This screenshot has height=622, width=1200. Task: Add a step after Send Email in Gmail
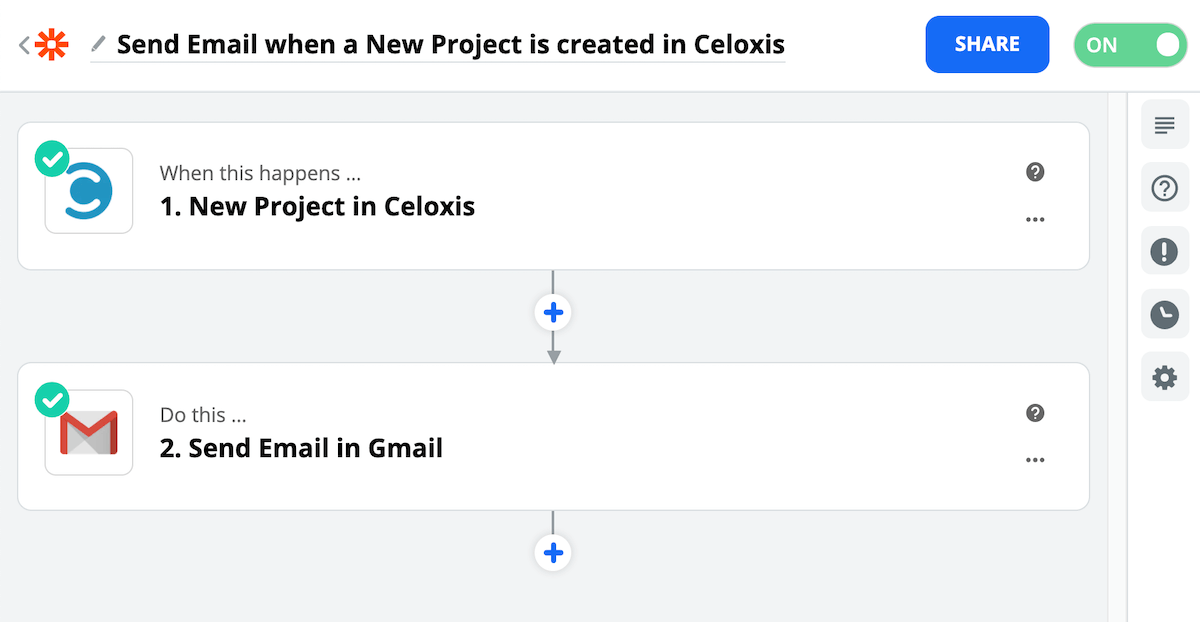point(553,552)
